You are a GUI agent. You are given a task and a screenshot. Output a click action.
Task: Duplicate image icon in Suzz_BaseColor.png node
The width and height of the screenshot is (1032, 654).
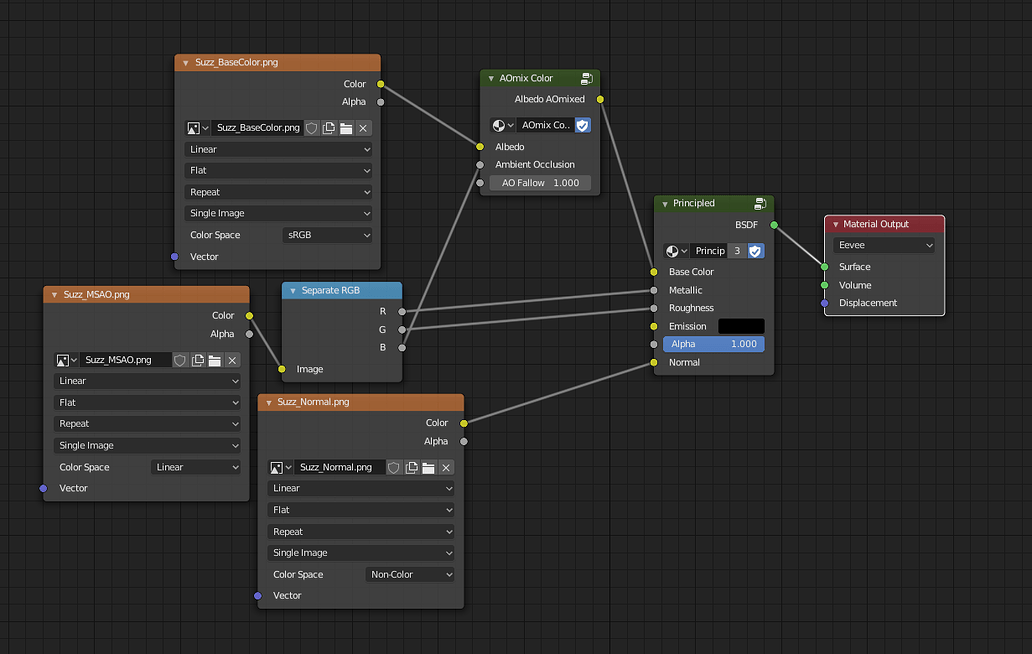click(x=328, y=128)
